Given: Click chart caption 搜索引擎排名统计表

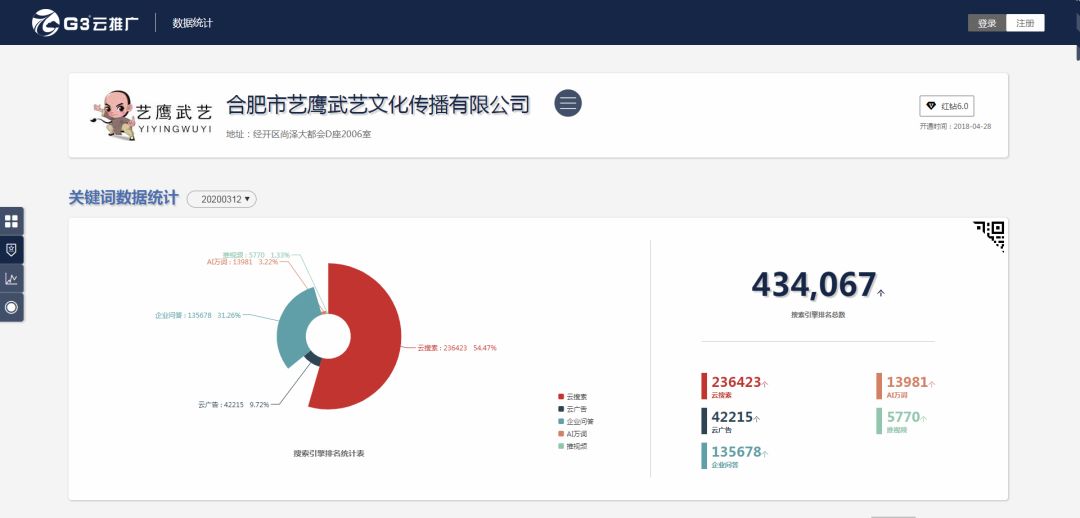Looking at the screenshot, I should click(x=329, y=453).
